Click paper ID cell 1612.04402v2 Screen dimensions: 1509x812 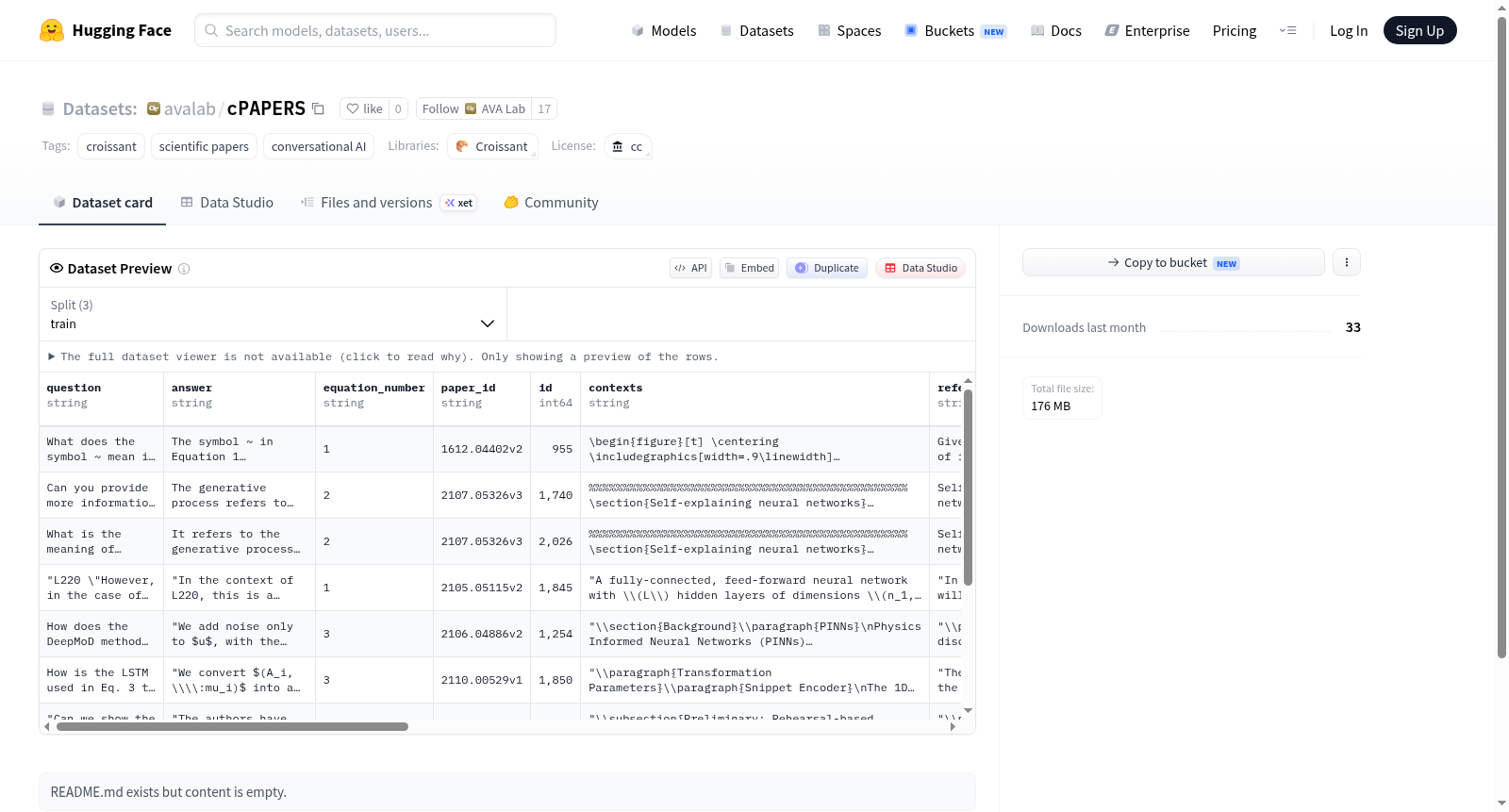(482, 449)
